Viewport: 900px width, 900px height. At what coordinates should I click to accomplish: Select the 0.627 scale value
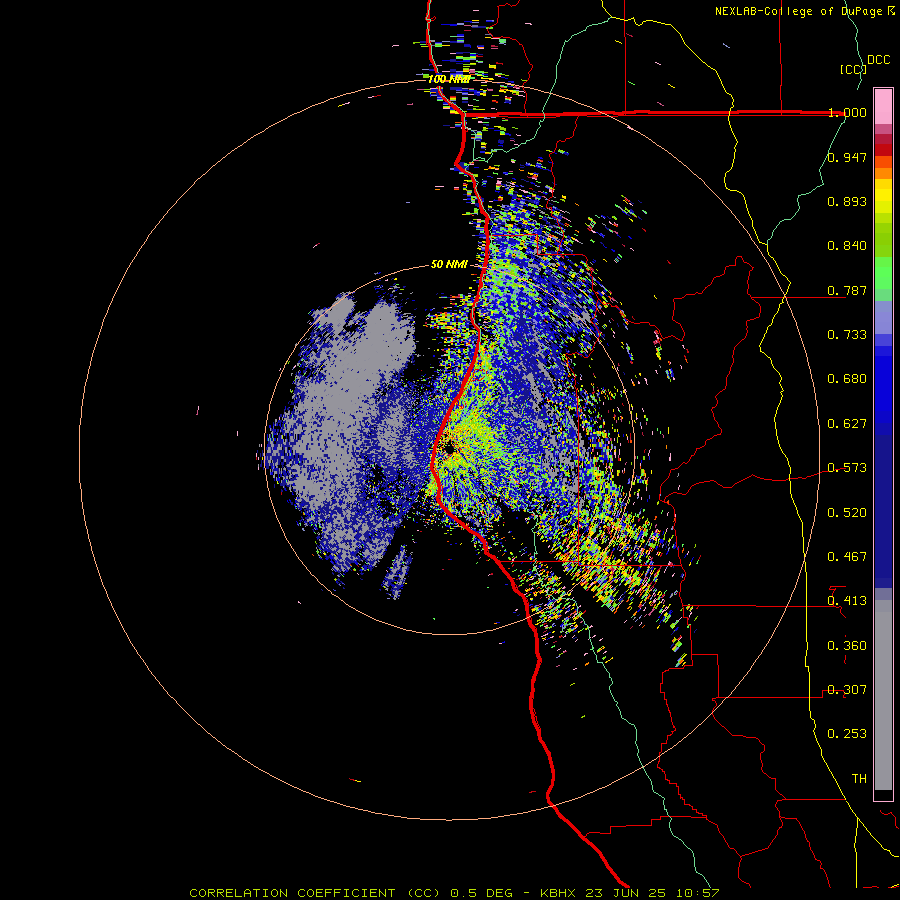847,424
